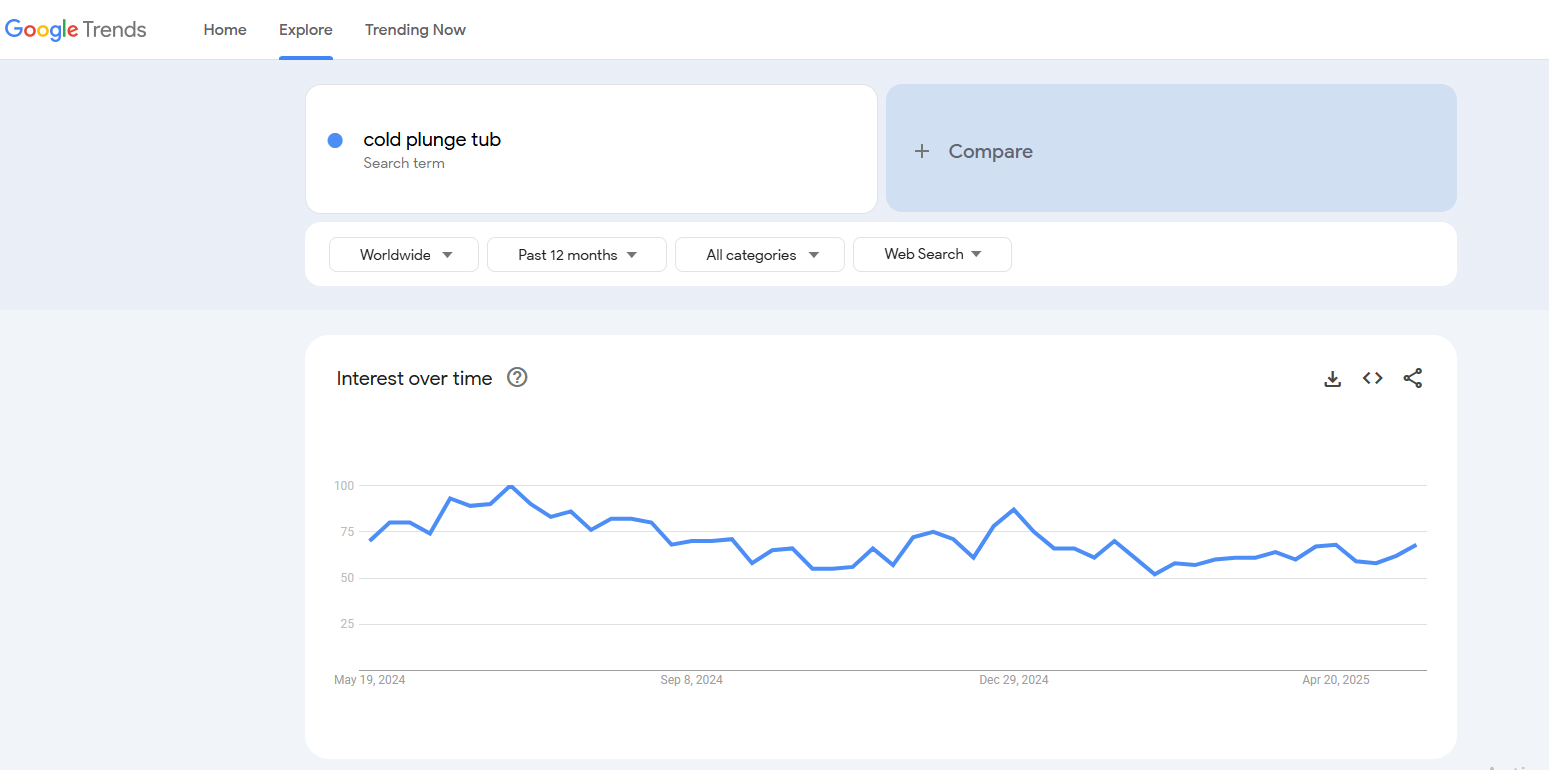
Task: Open the Worldwide region dropdown
Action: (x=404, y=254)
